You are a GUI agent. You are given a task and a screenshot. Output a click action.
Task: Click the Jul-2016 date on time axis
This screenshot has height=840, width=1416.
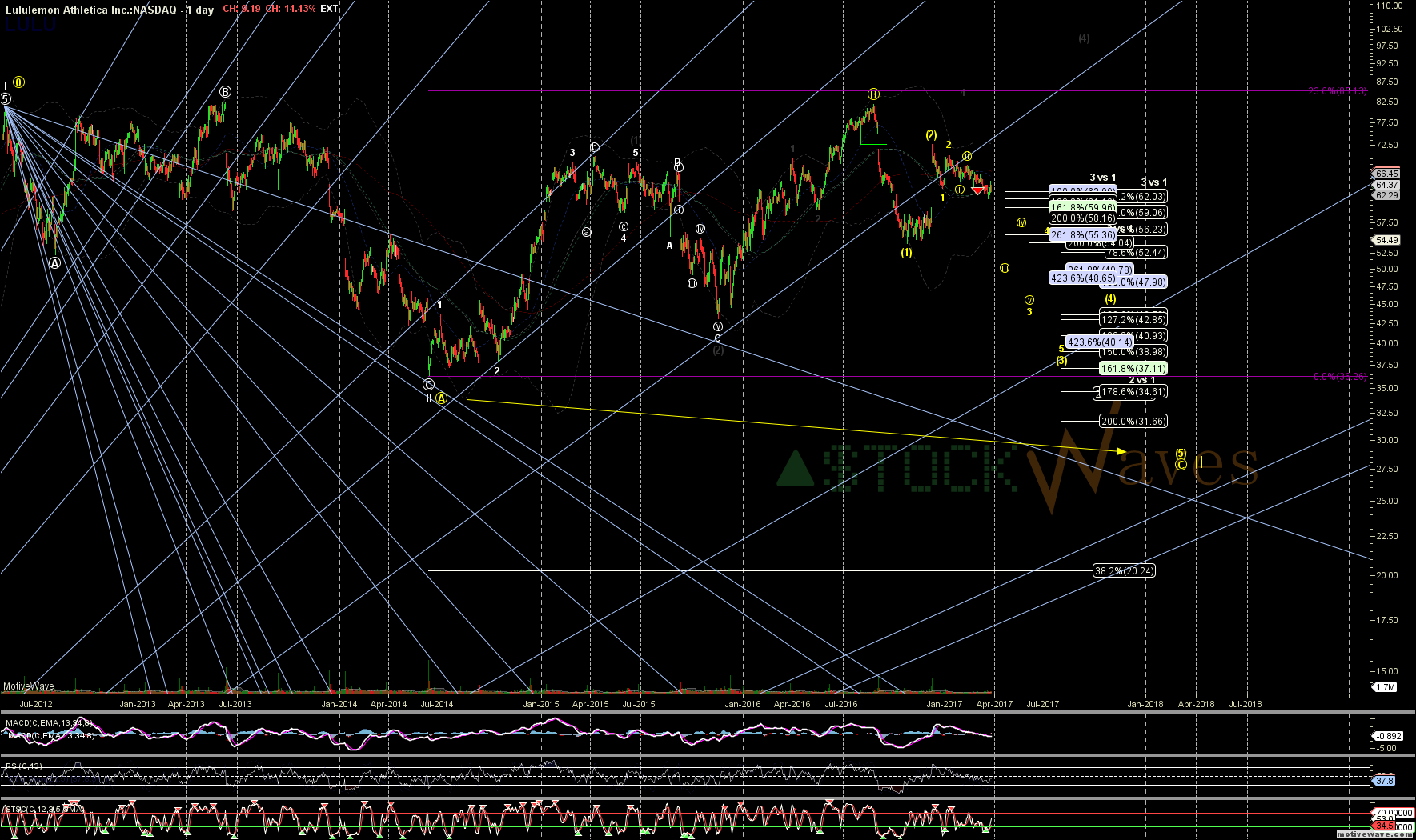[841, 705]
